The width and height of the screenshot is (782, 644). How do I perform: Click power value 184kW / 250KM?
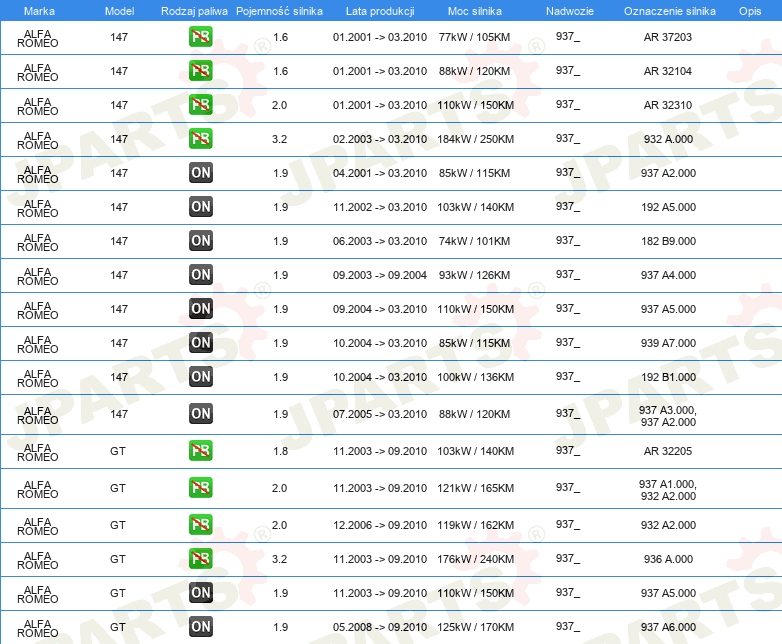coord(475,139)
